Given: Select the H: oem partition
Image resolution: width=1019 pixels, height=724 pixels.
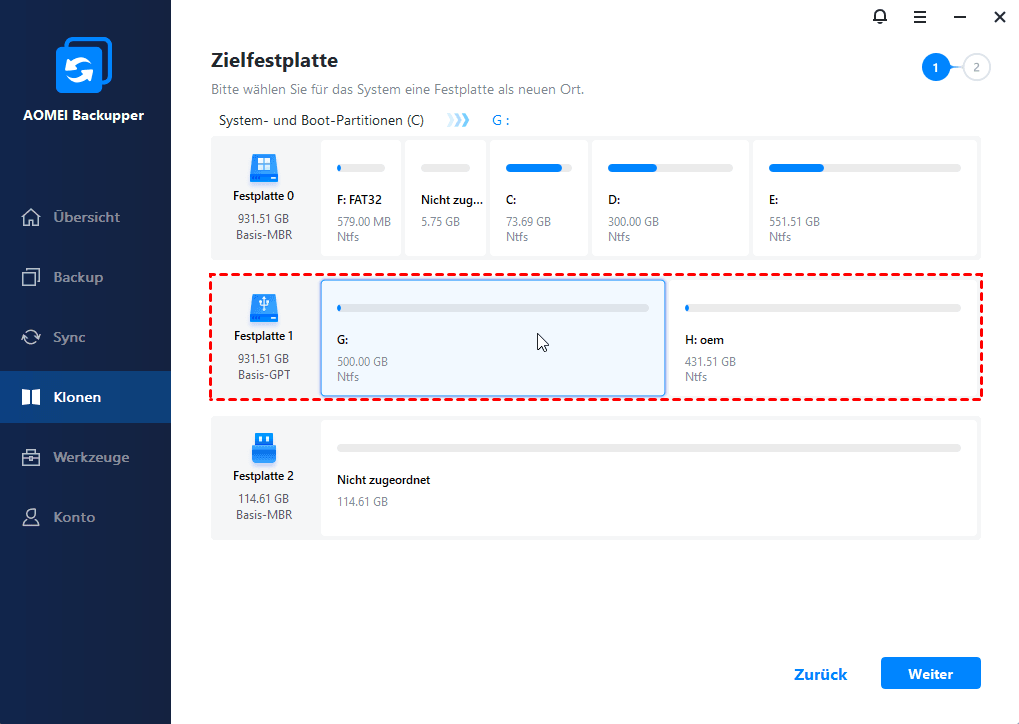Looking at the screenshot, I should pyautogui.click(x=823, y=338).
